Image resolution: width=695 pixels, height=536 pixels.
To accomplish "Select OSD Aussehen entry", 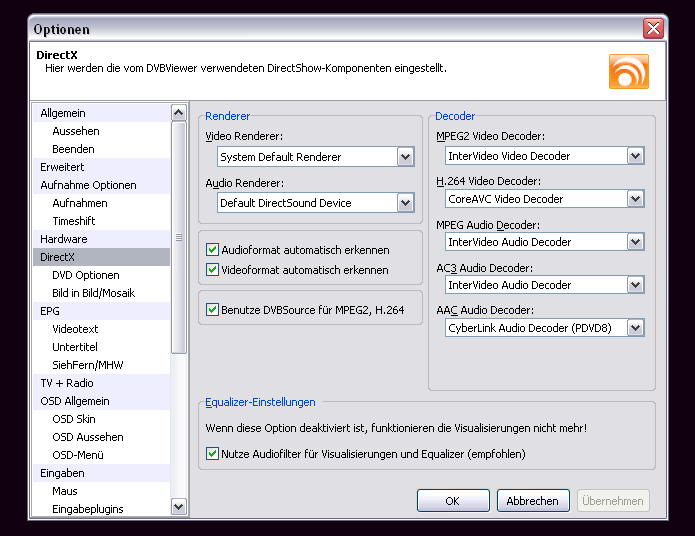I will 102,437.
